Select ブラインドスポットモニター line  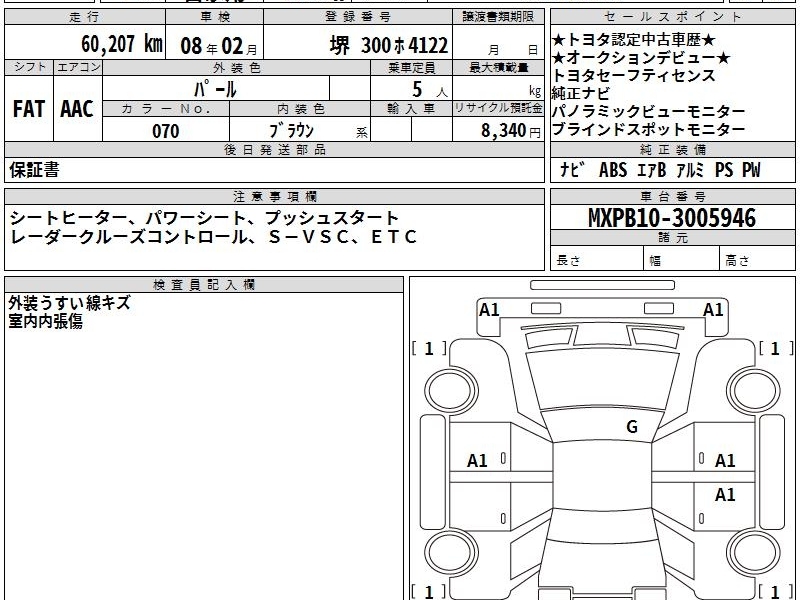pos(648,129)
